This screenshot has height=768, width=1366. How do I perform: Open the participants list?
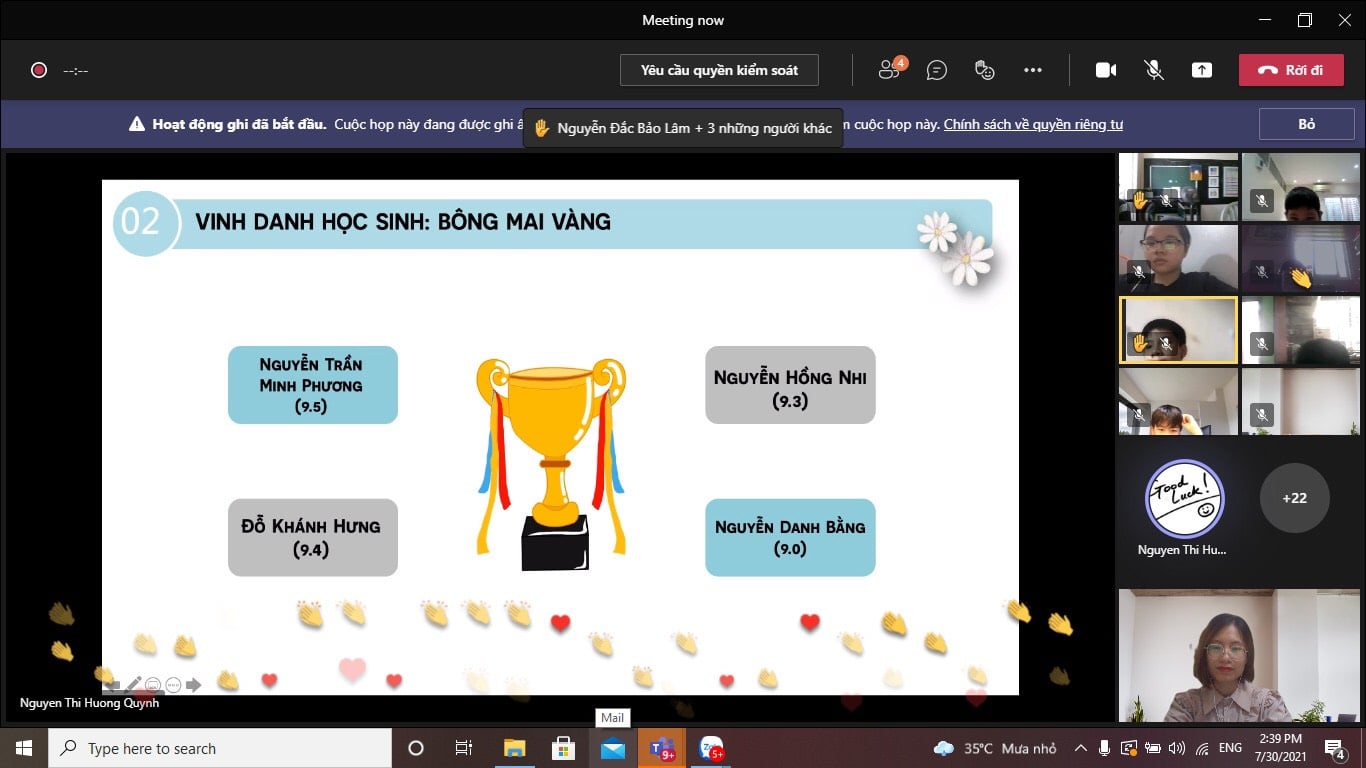pyautogui.click(x=889, y=70)
